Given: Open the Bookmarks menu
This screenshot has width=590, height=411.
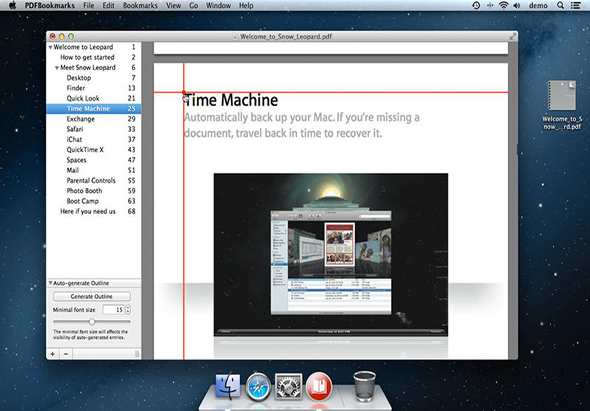Looking at the screenshot, I should point(140,5).
